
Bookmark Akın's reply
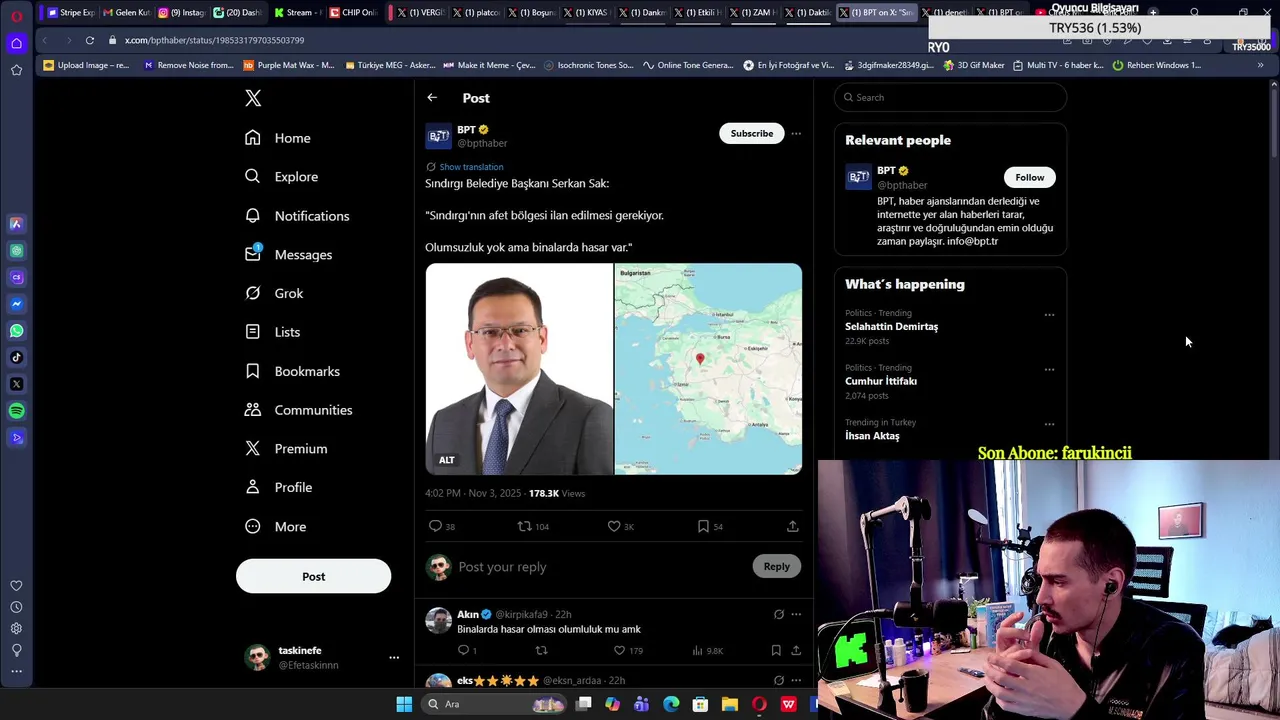click(776, 651)
